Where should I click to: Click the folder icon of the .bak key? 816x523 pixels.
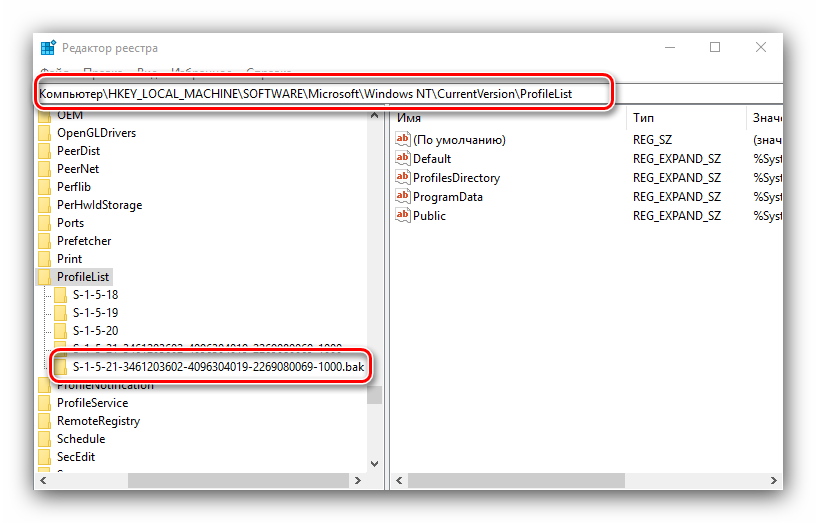point(60,367)
